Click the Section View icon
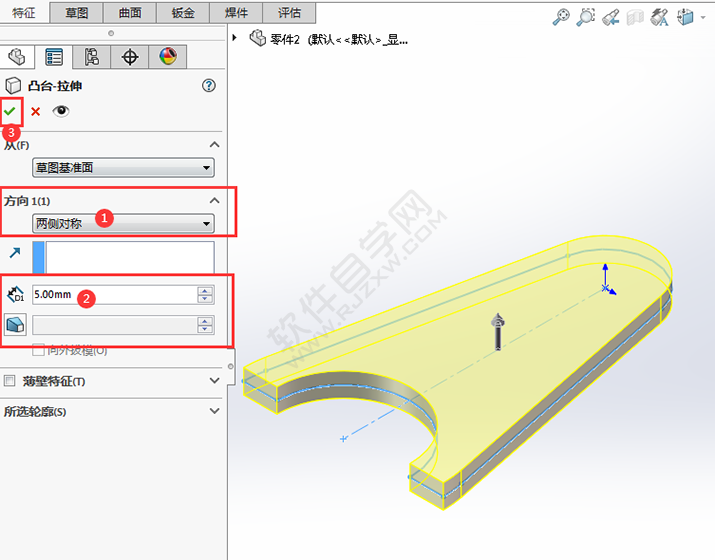 pyautogui.click(x=635, y=17)
